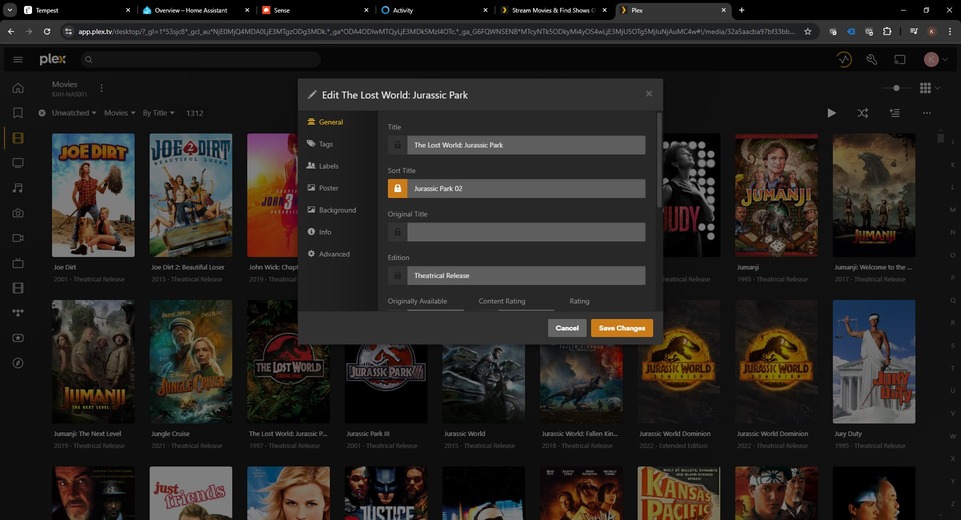Adjust the poster size slider

click(895, 88)
